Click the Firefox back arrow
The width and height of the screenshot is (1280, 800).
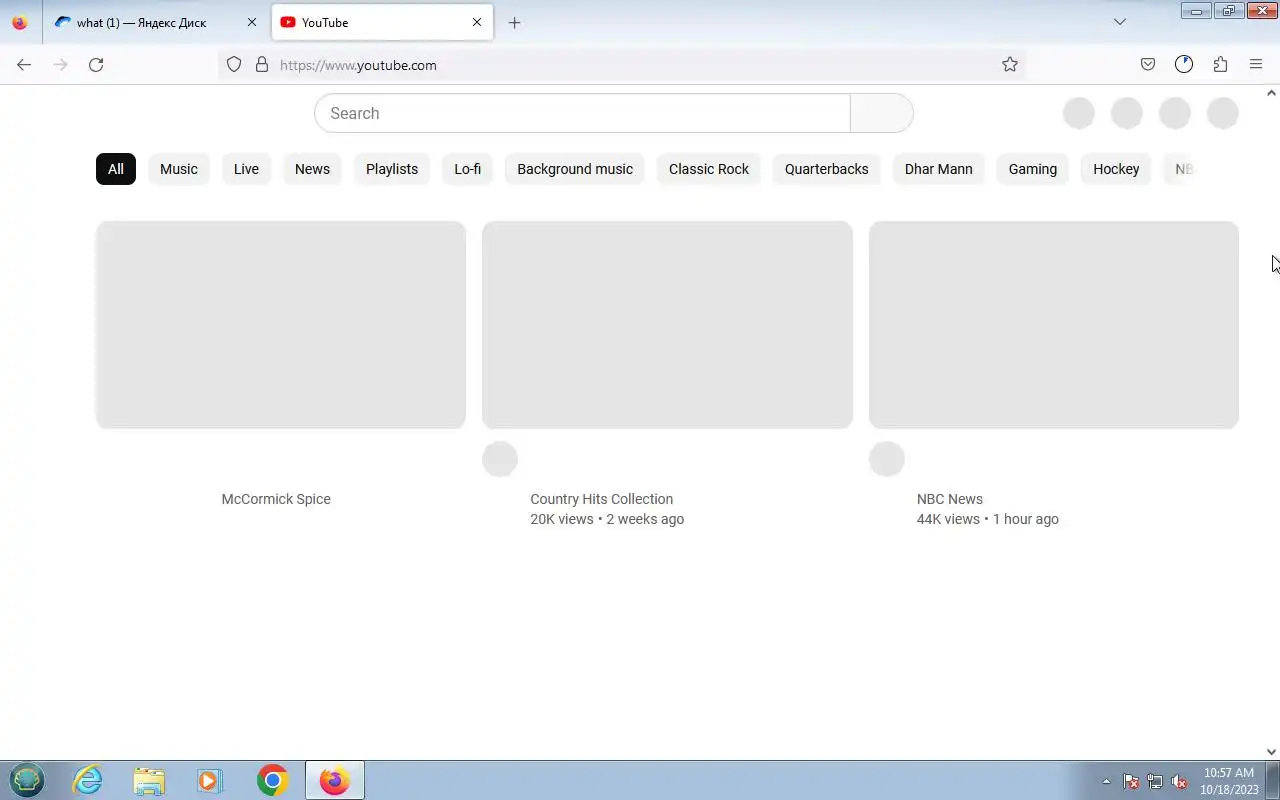24,65
